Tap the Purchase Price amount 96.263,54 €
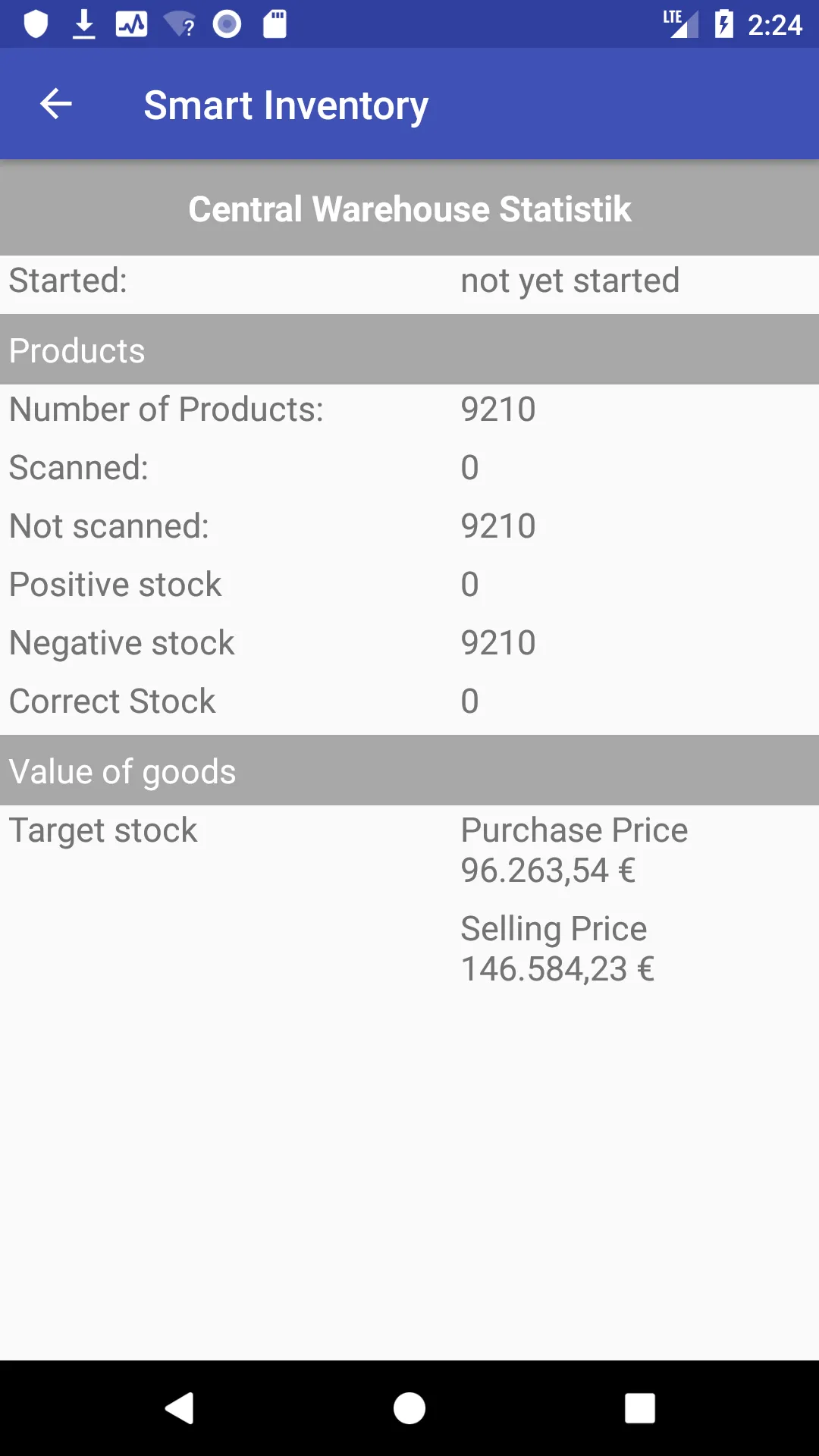This screenshot has width=819, height=1456. [x=548, y=870]
